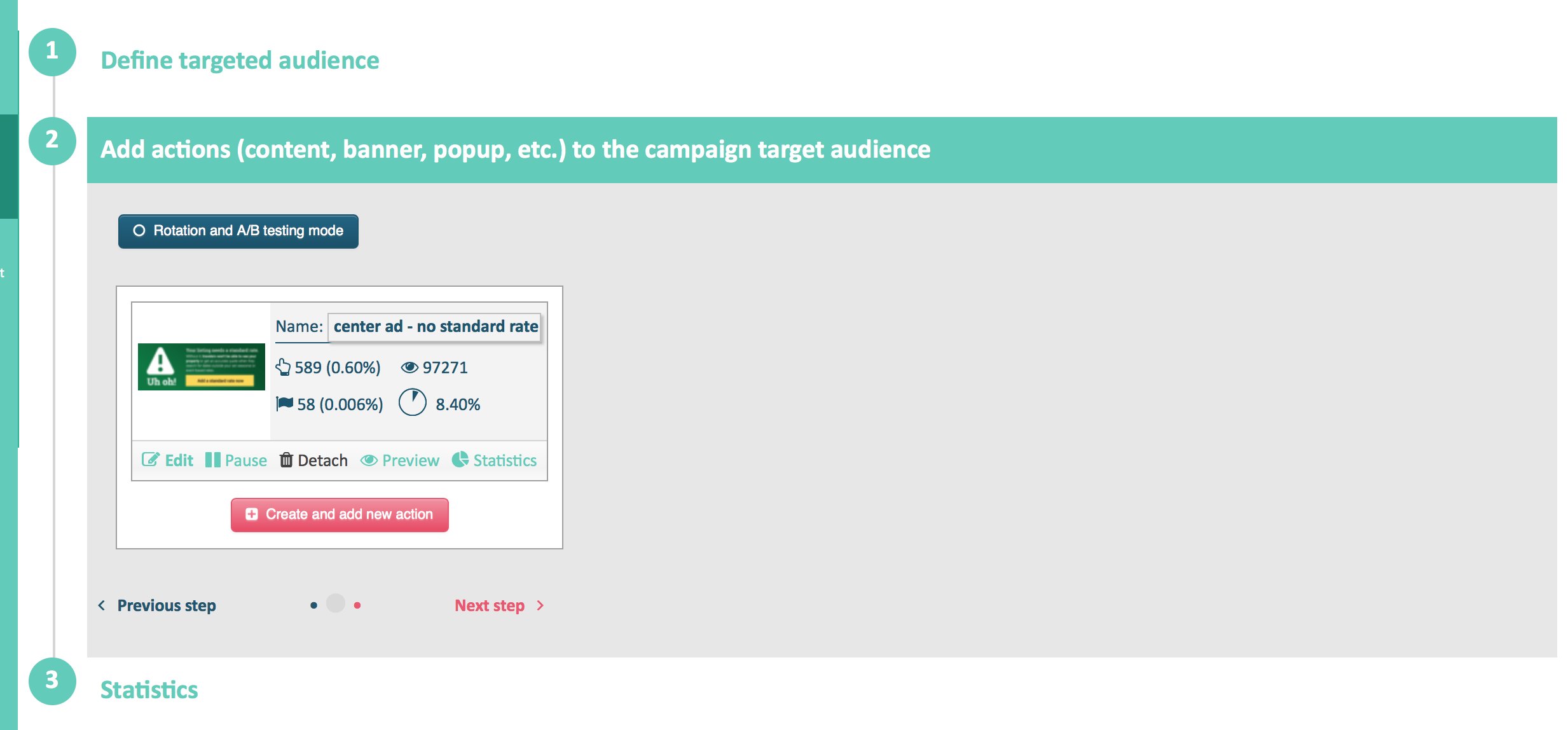The width and height of the screenshot is (1568, 730).
Task: Click the Edit pencil icon
Action: point(150,460)
